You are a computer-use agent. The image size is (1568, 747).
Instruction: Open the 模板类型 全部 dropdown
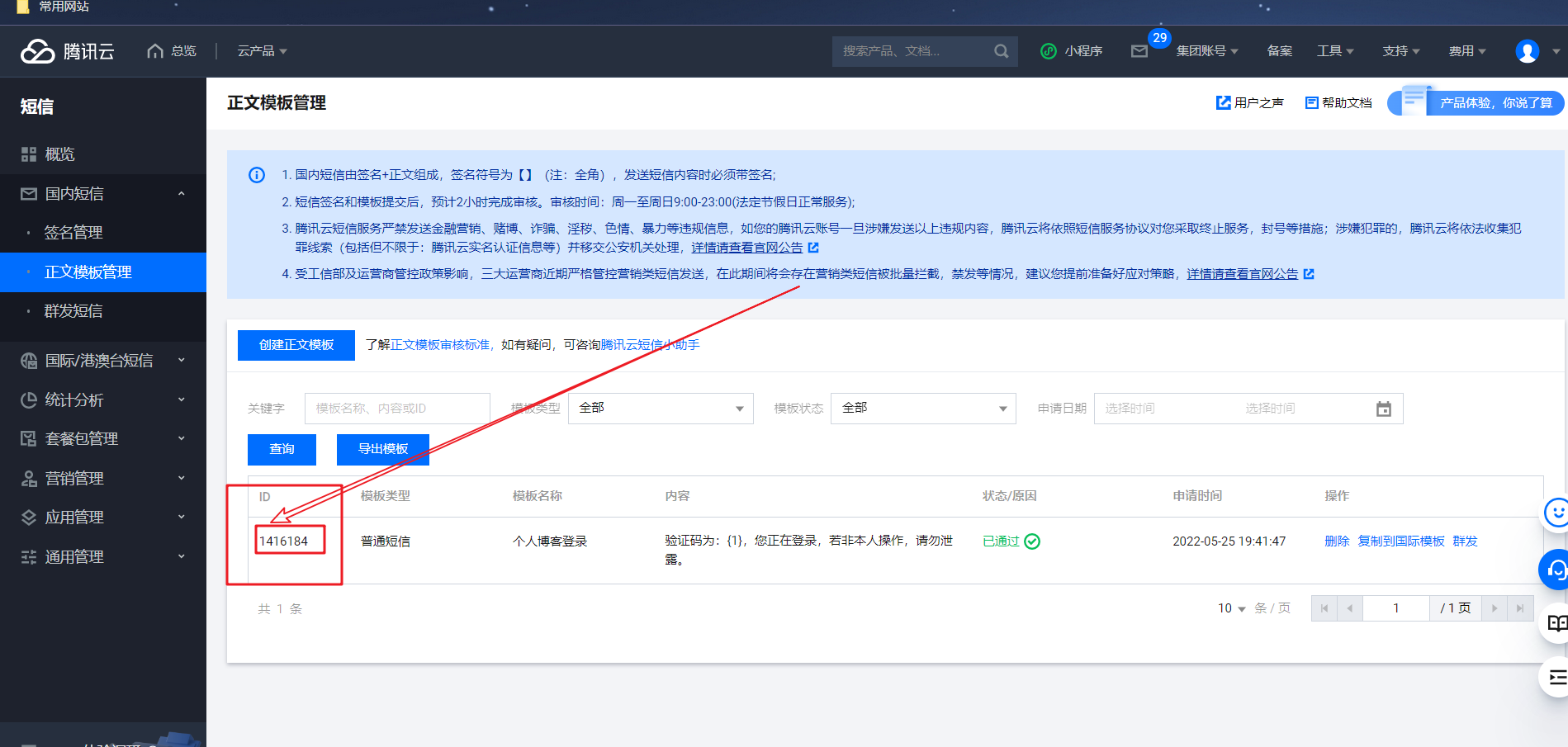tap(661, 409)
